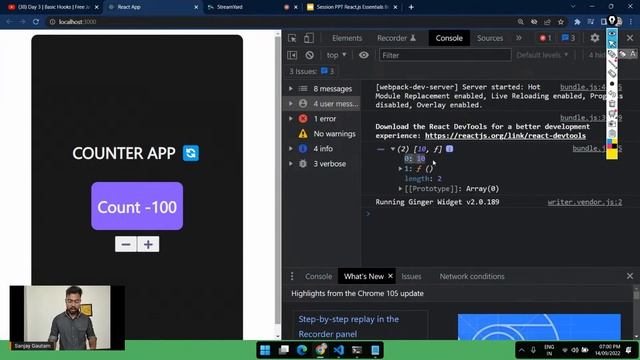The image size is (640, 360).
Task: Click the purple Count -100 display
Action: click(137, 206)
